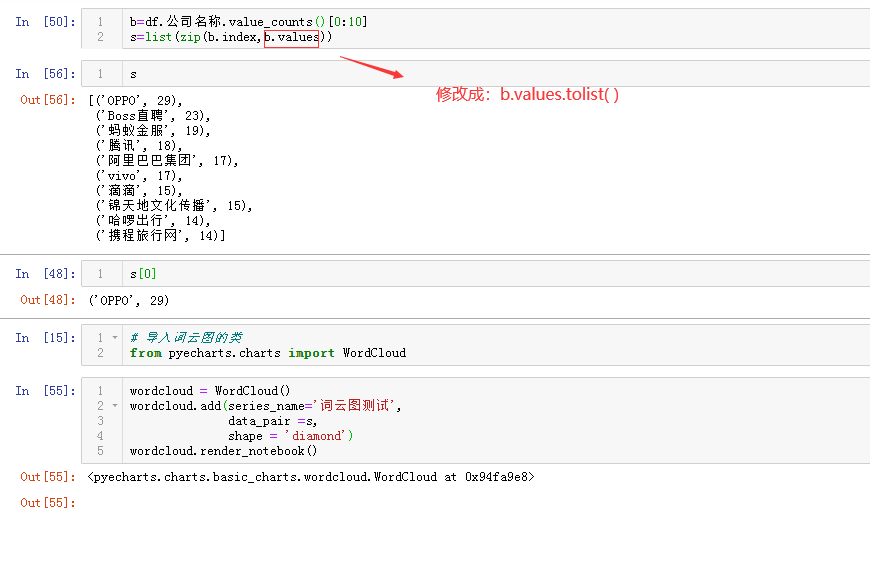Click output row ('蚂蚁金服', 19)
The height and width of the screenshot is (580, 870).
click(x=153, y=130)
